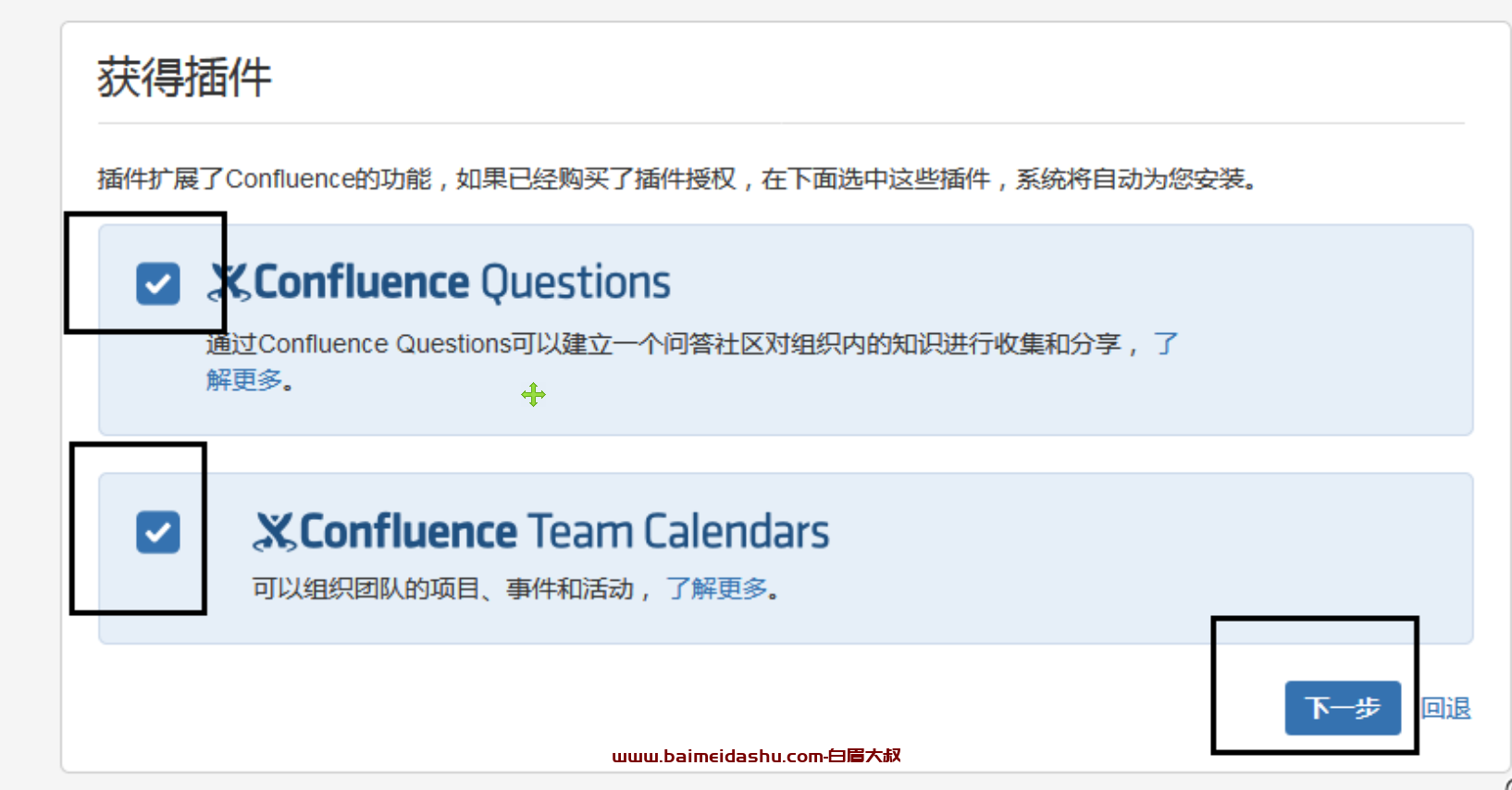Image resolution: width=1512 pixels, height=790 pixels.
Task: Click the 了 link character ending the Questions line
Action: click(x=1165, y=344)
